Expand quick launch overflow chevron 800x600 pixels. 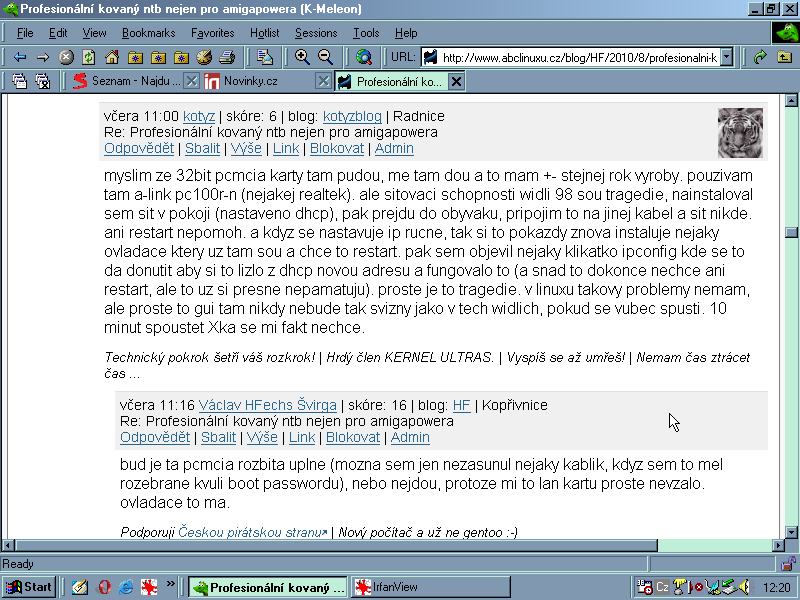coord(170,583)
